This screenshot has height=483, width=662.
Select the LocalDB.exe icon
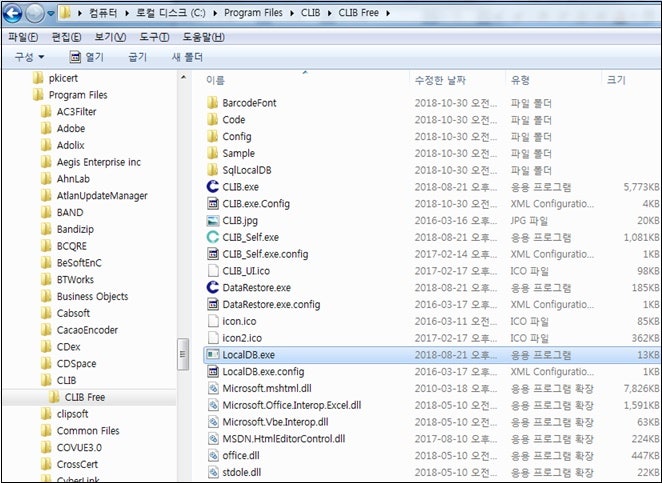[x=213, y=355]
